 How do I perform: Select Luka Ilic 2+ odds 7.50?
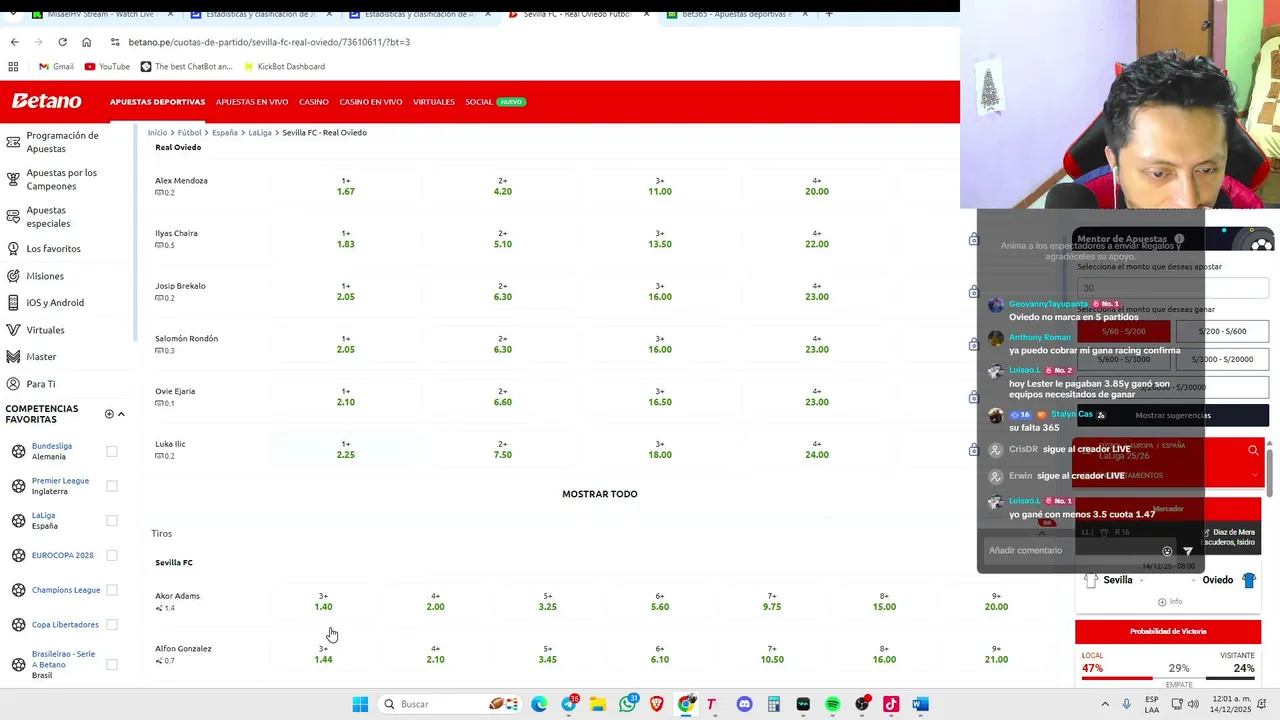[503, 449]
